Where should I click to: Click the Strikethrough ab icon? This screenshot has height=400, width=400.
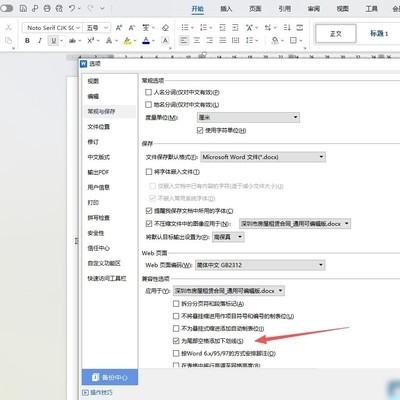72,41
